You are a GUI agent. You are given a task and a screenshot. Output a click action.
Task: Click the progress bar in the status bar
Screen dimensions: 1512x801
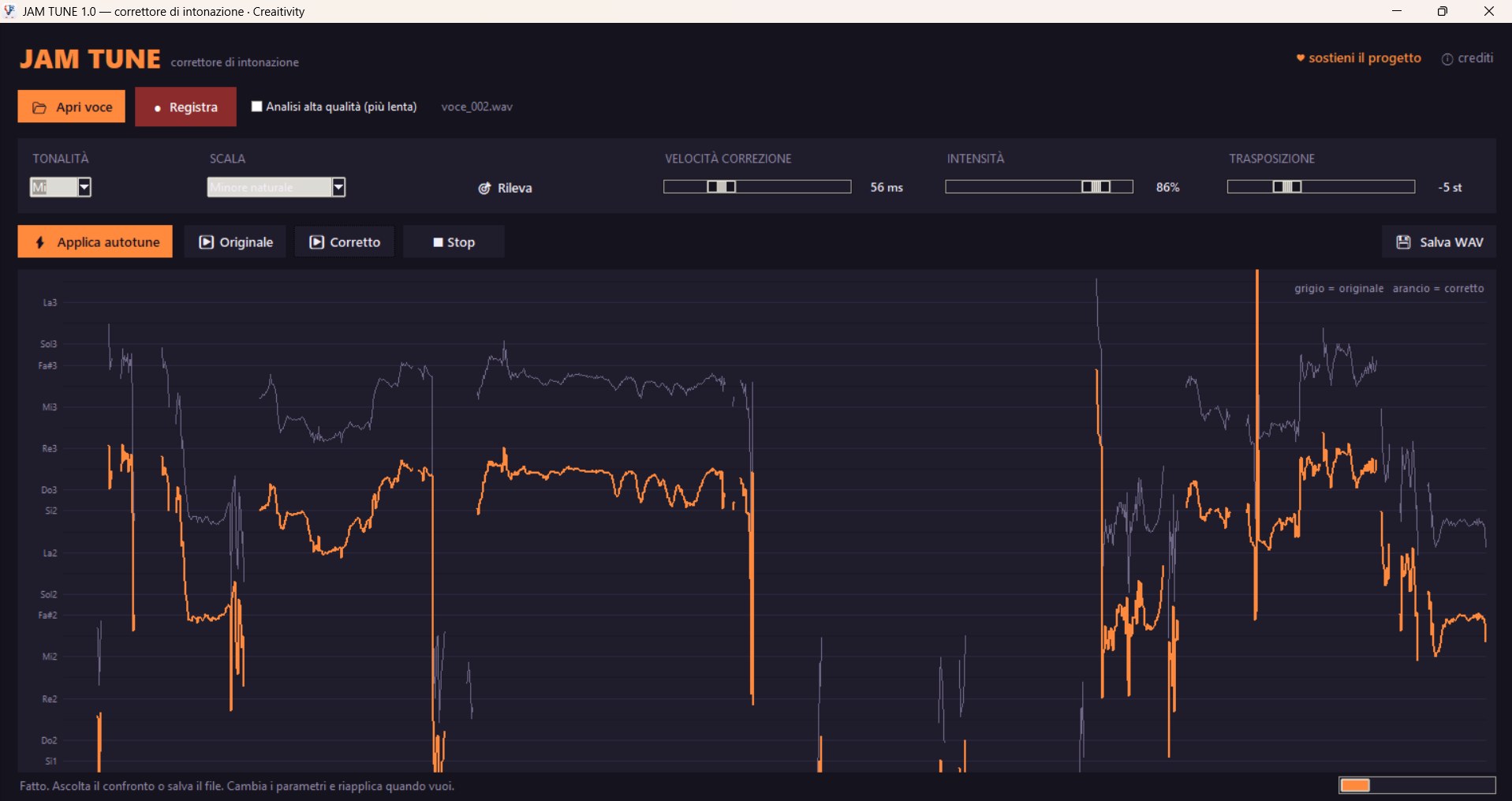(1417, 785)
